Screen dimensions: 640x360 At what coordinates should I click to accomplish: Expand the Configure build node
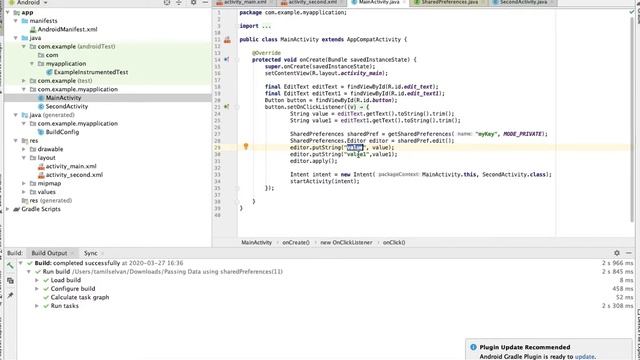37,289
